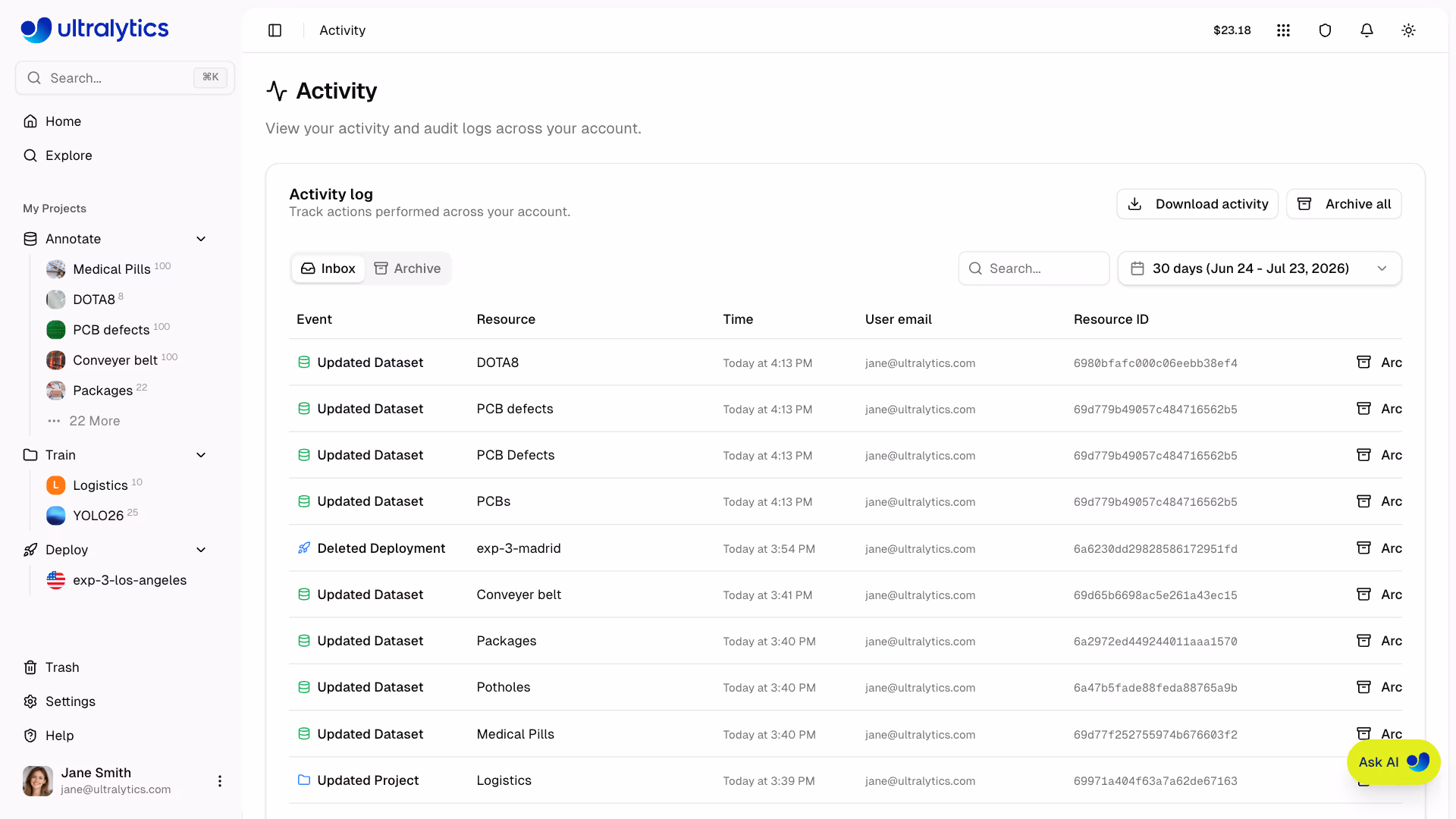Click PCB defects dataset thumbnail in sidebar
1456x819 pixels.
[x=56, y=330]
